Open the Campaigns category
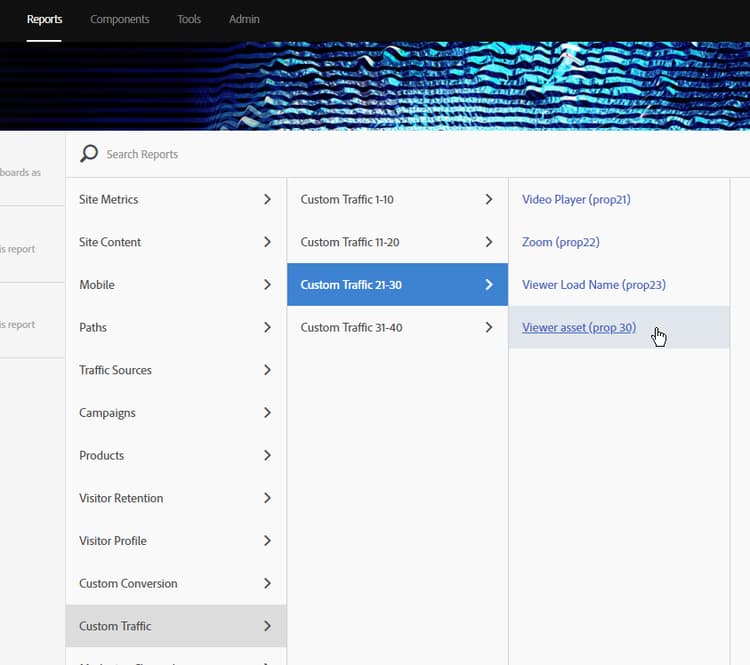 tap(176, 412)
